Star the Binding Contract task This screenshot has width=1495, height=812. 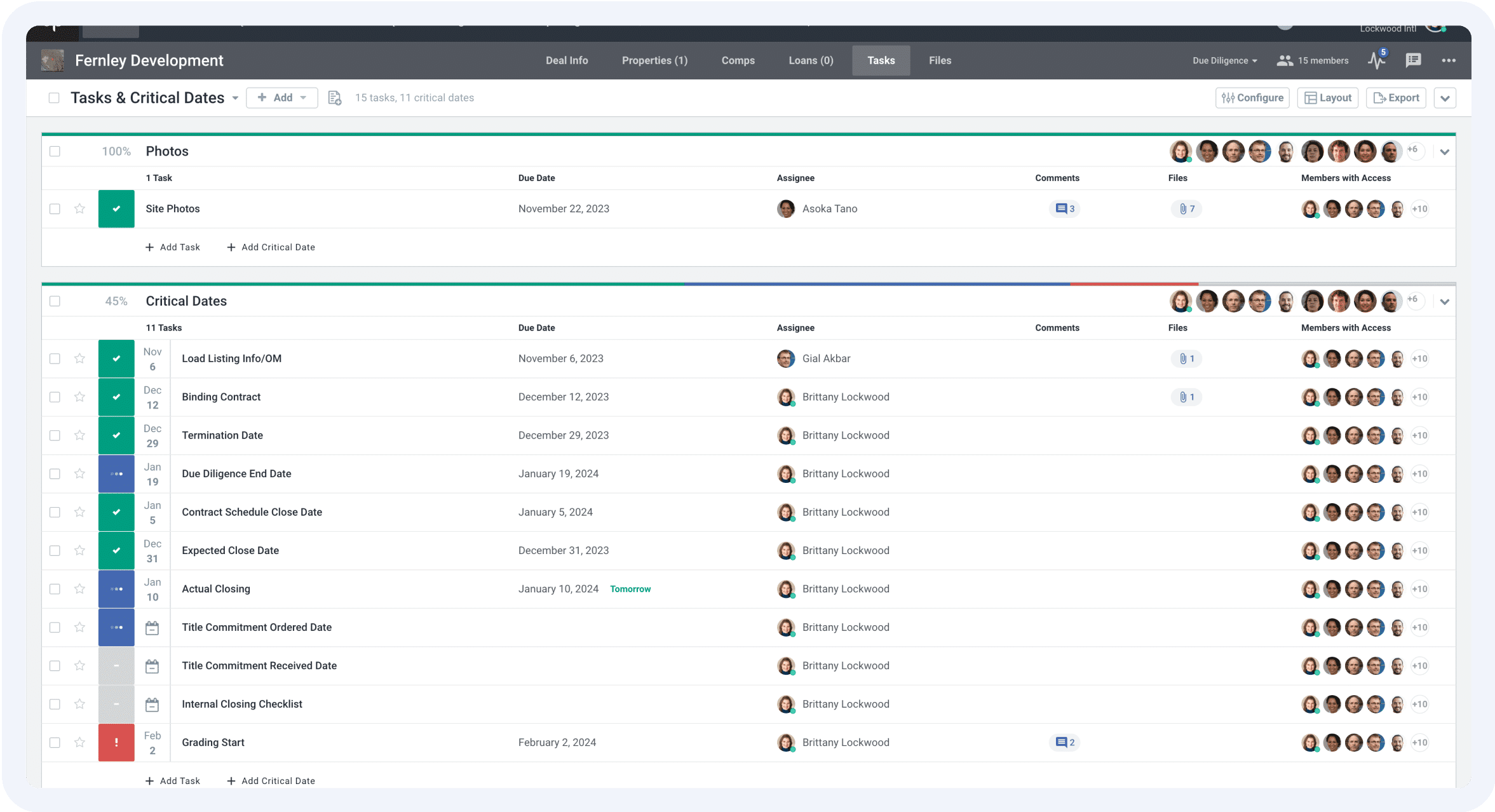coord(79,396)
